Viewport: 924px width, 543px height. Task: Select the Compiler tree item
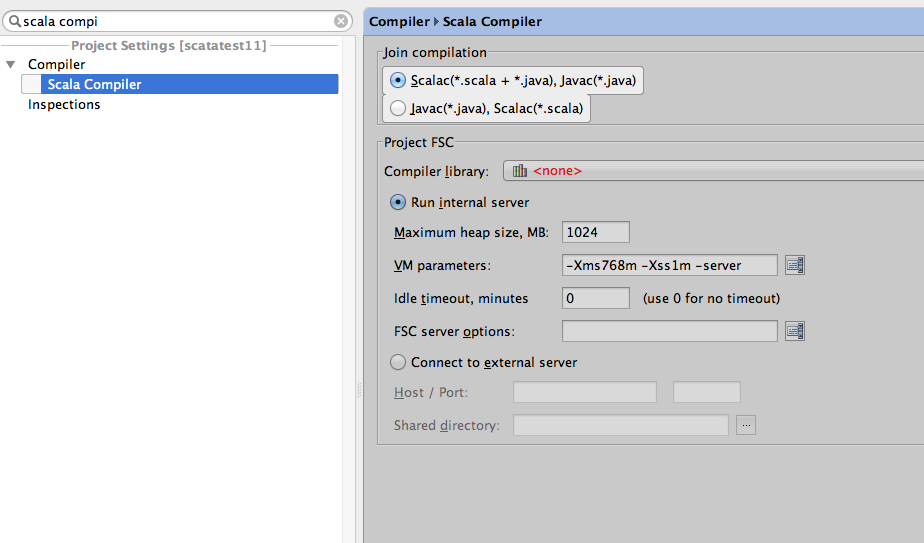(57, 64)
